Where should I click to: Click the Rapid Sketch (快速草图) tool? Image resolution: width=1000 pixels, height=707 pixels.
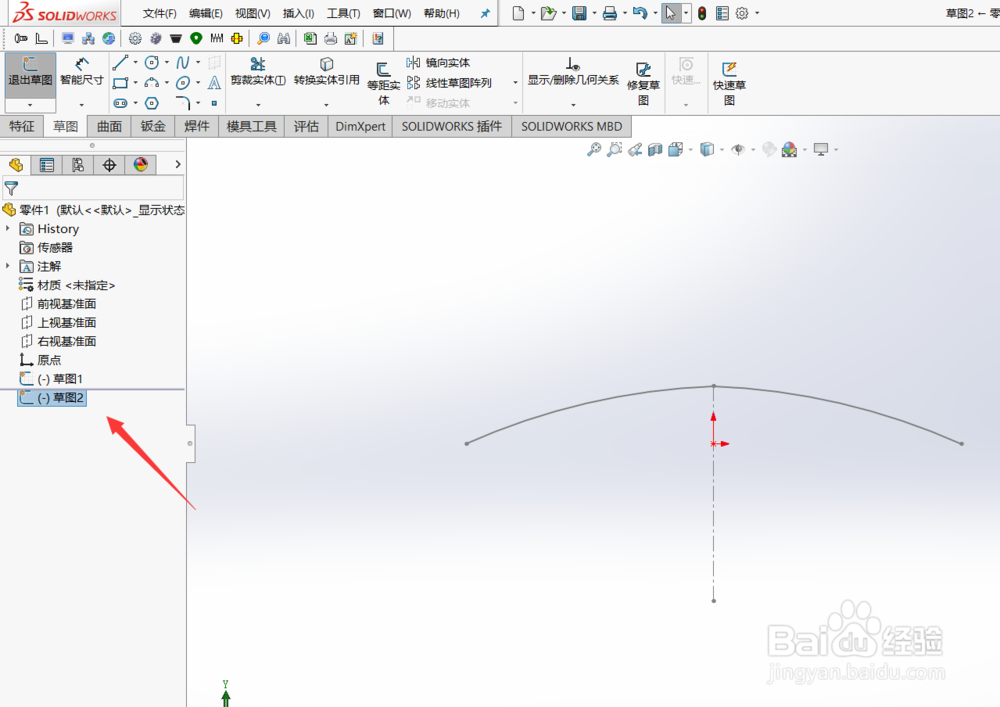click(x=729, y=83)
